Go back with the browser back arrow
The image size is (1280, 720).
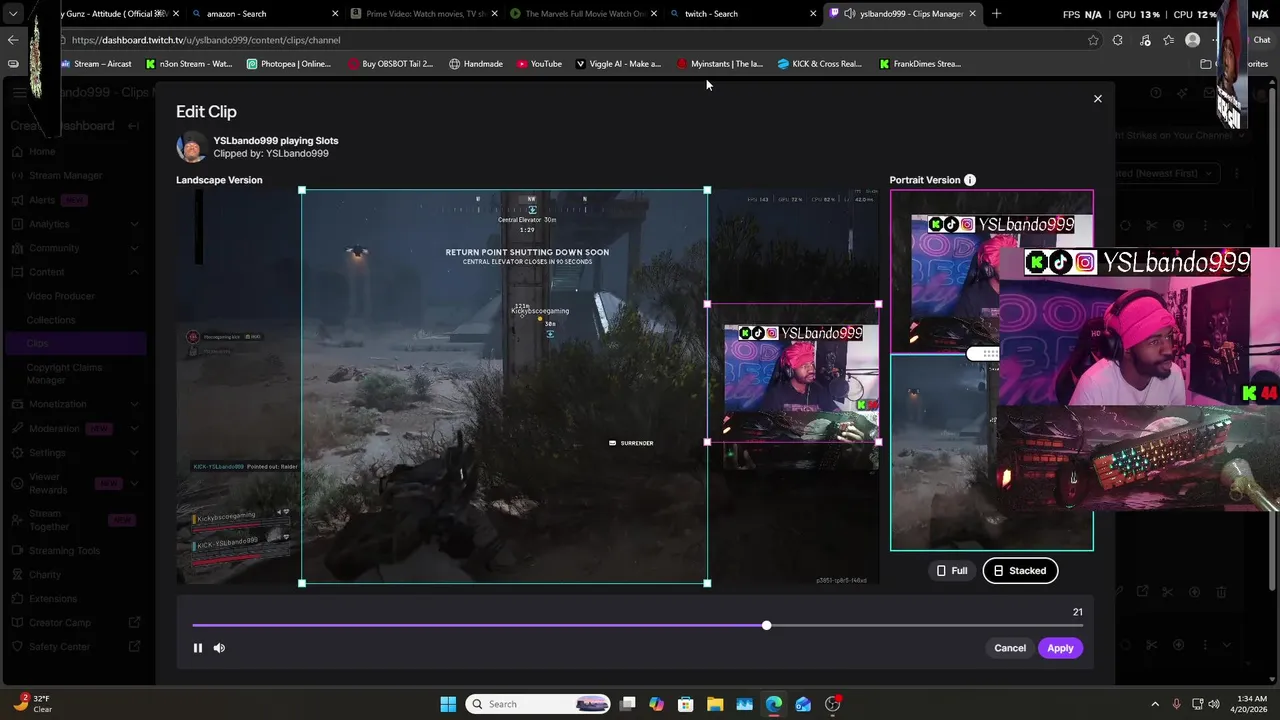click(x=13, y=40)
